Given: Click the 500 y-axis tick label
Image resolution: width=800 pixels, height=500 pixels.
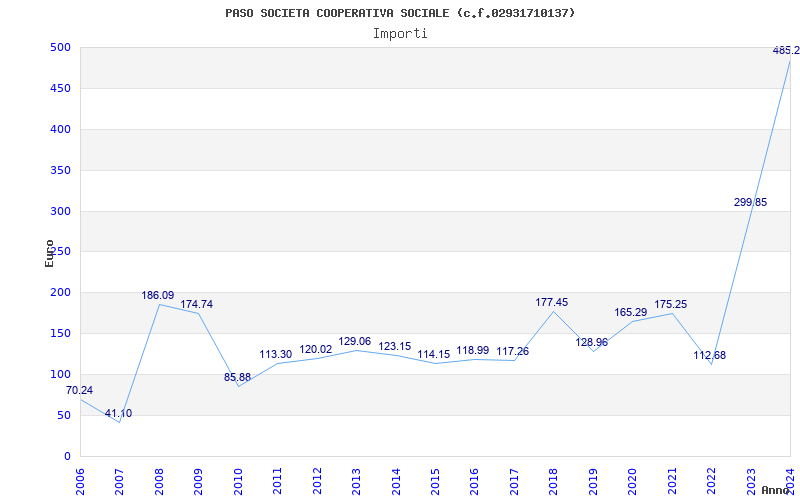Looking at the screenshot, I should pos(60,47).
